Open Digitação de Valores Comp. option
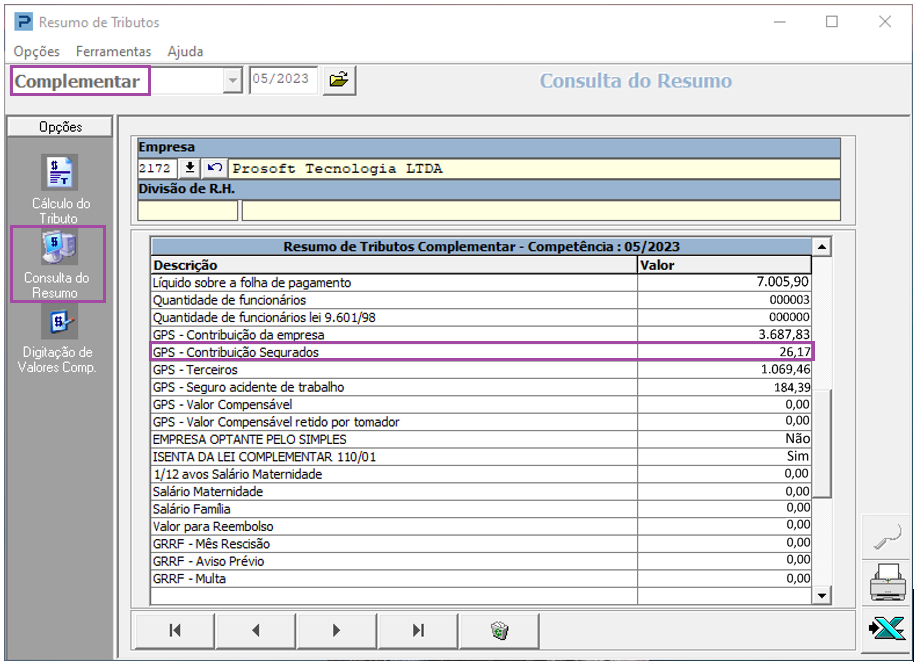 (58, 340)
